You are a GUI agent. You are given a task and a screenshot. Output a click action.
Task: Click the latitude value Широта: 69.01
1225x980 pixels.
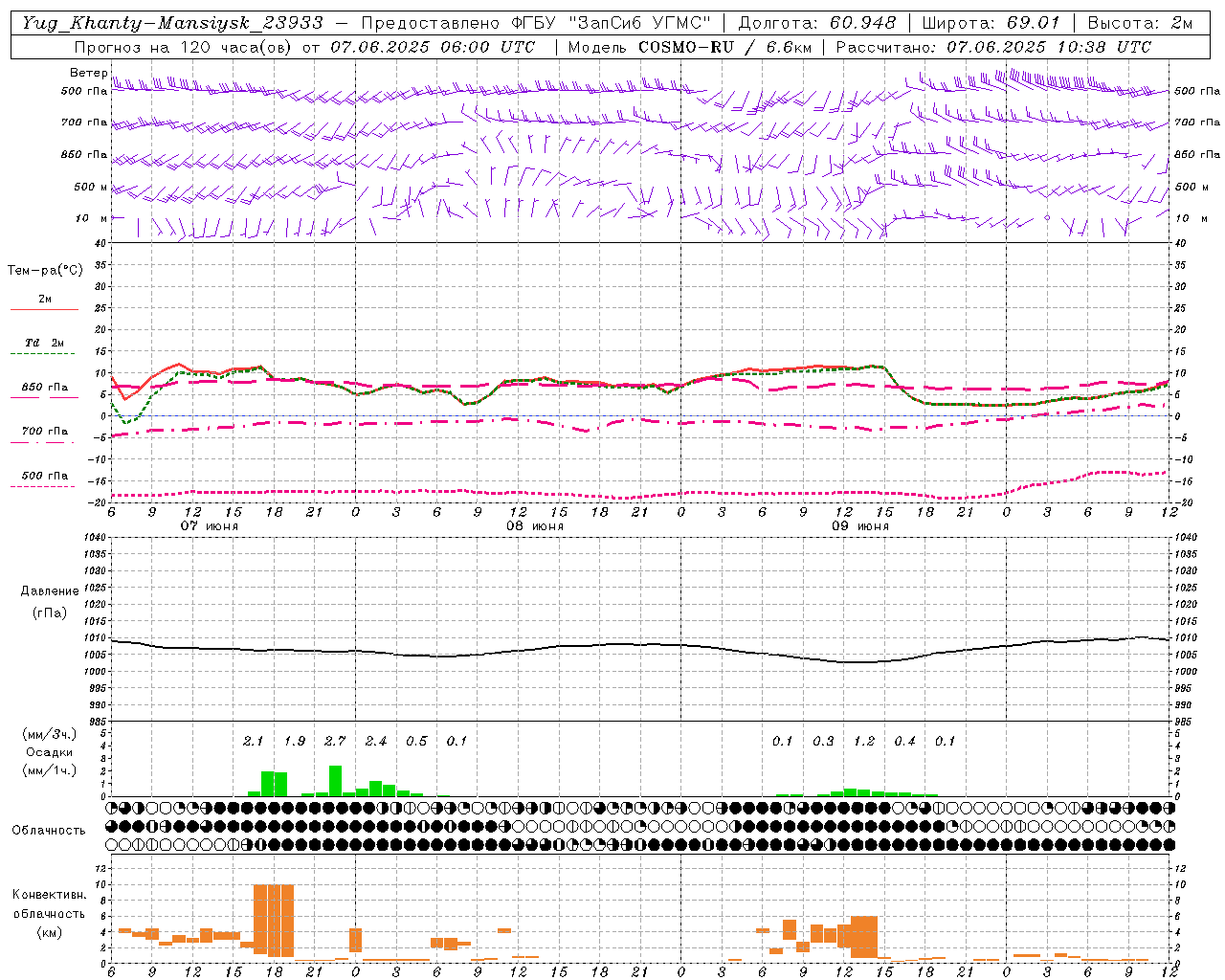(x=991, y=23)
